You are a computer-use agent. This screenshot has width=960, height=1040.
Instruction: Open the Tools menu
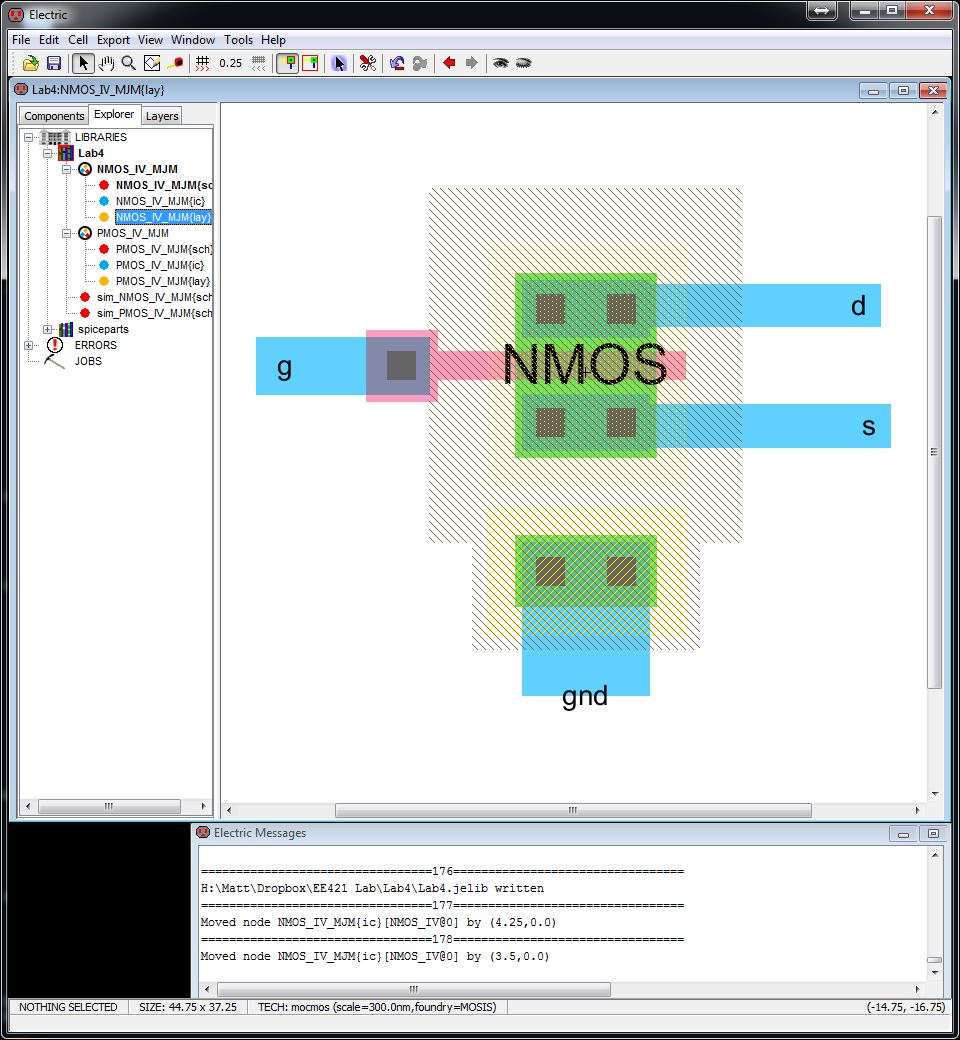pos(238,40)
